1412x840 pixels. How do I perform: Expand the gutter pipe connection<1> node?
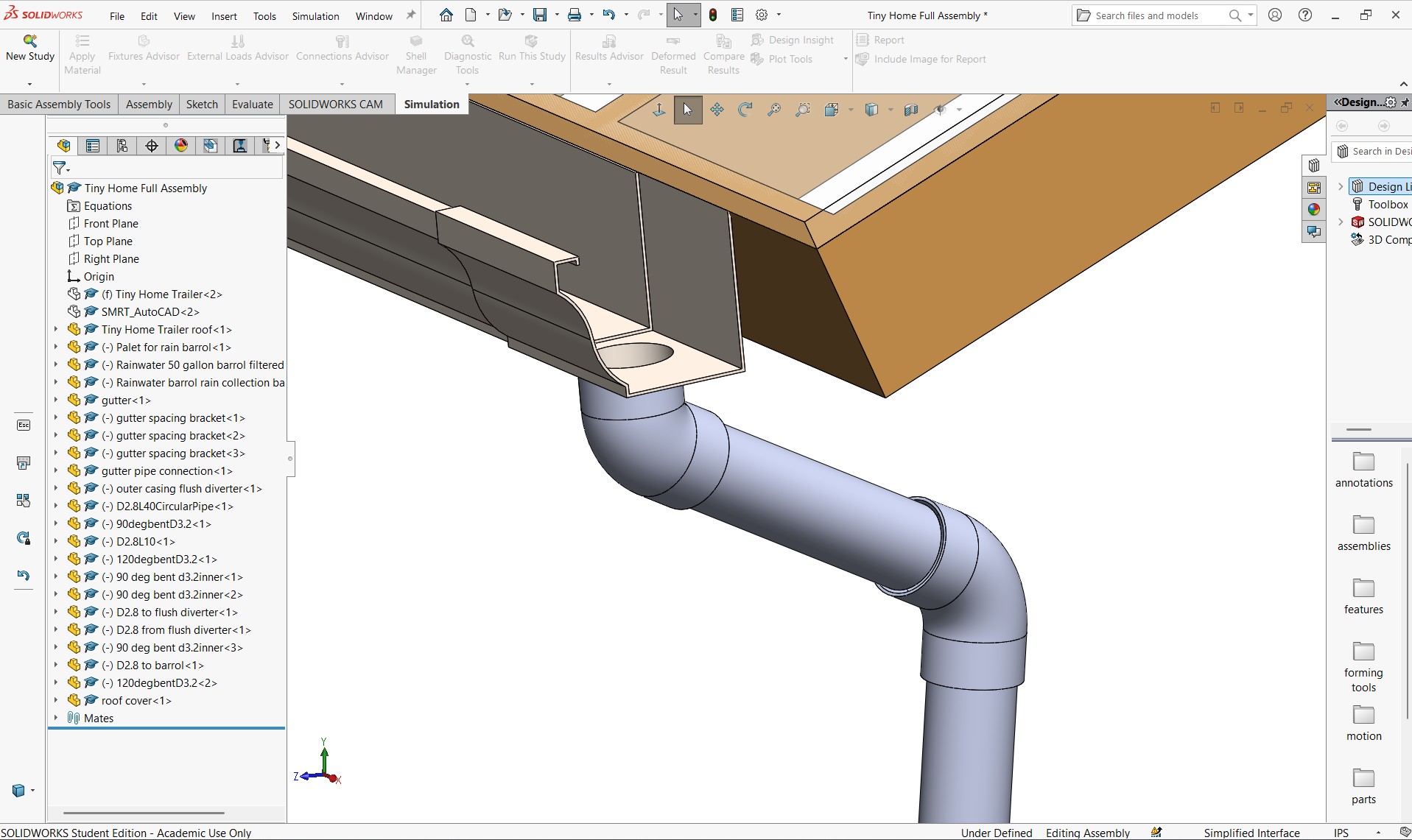point(56,471)
